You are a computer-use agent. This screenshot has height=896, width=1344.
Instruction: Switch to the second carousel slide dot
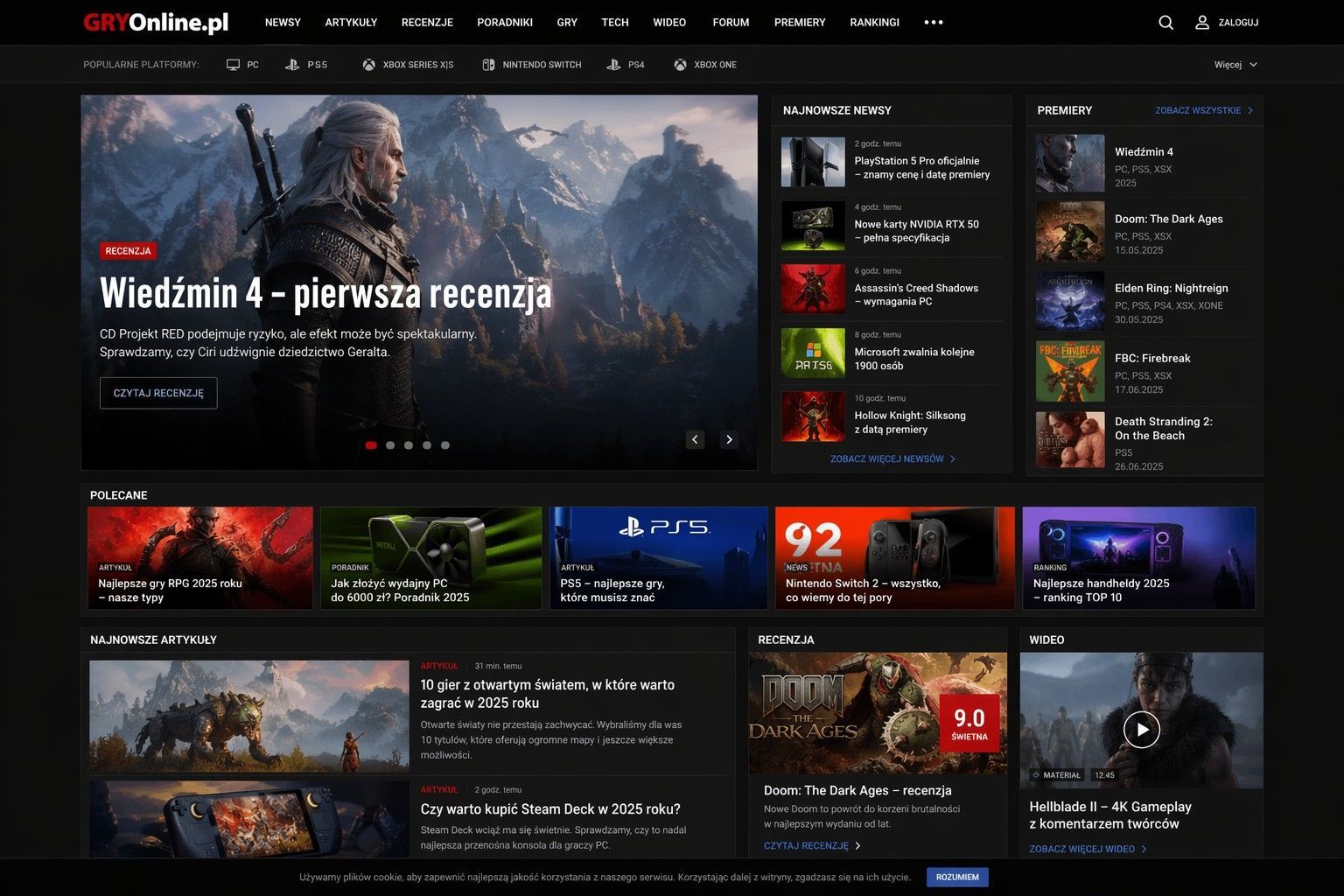(x=390, y=445)
